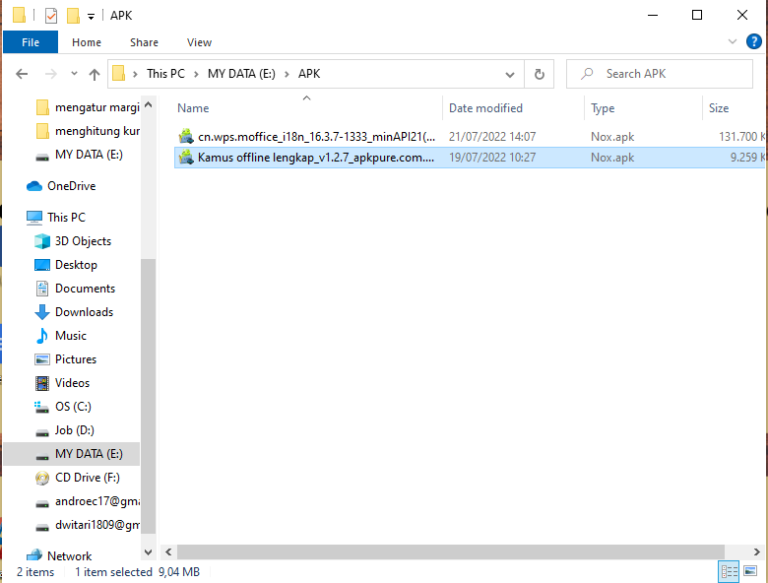
Task: Open Music in the sidebar
Action: pyautogui.click(x=61, y=336)
